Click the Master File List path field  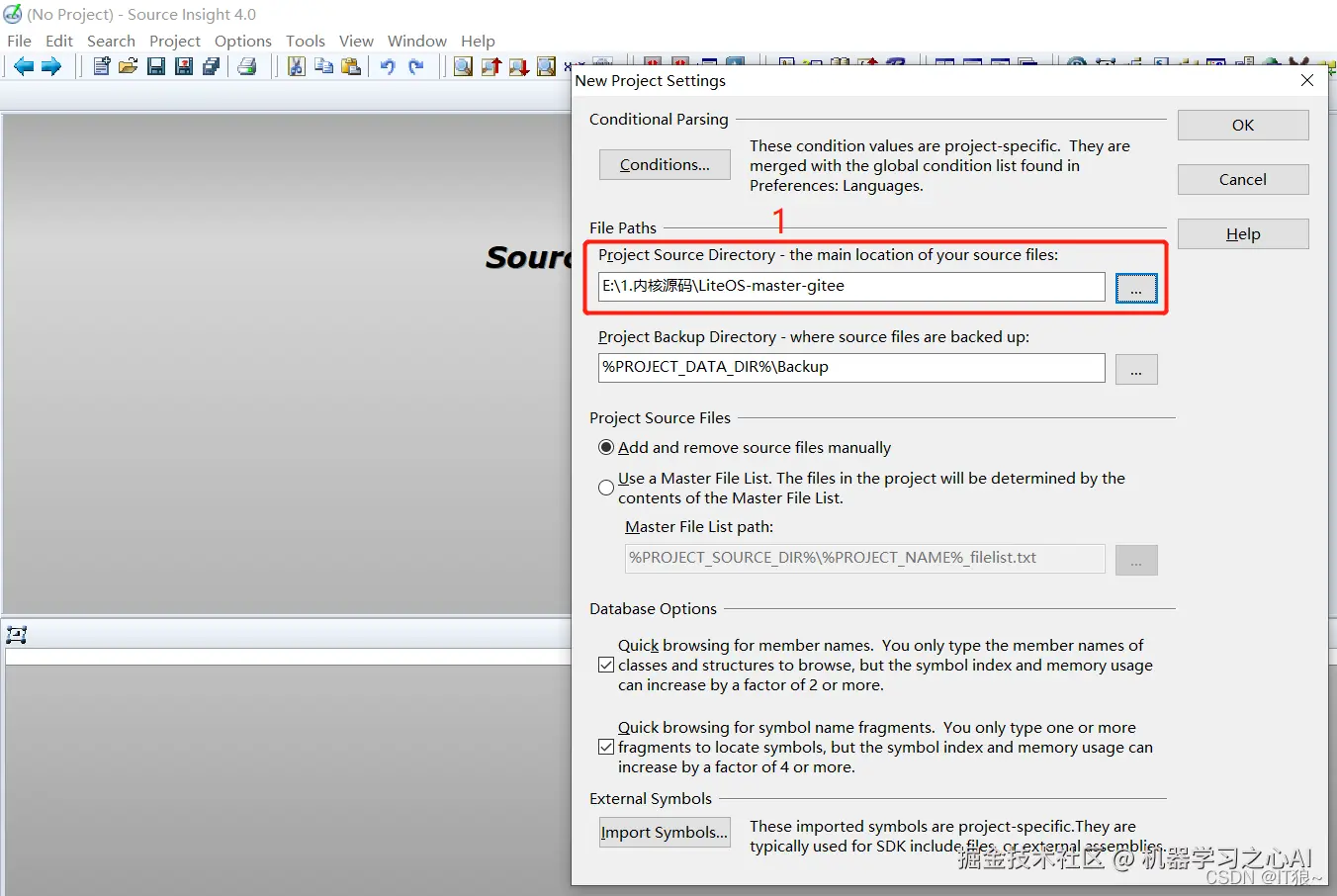coord(865,558)
